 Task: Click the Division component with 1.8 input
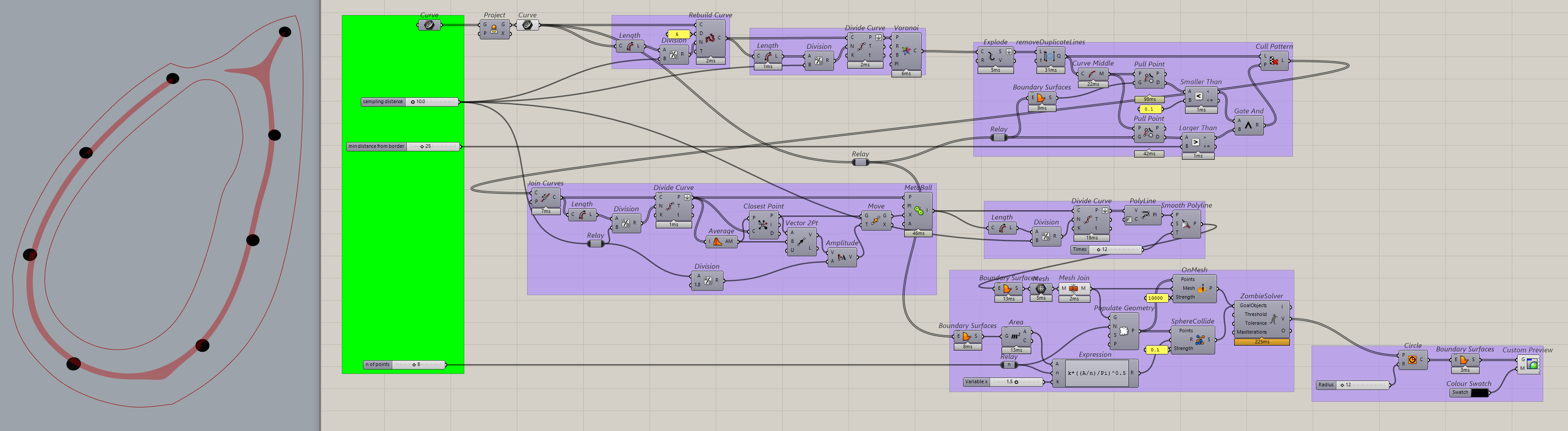707,281
